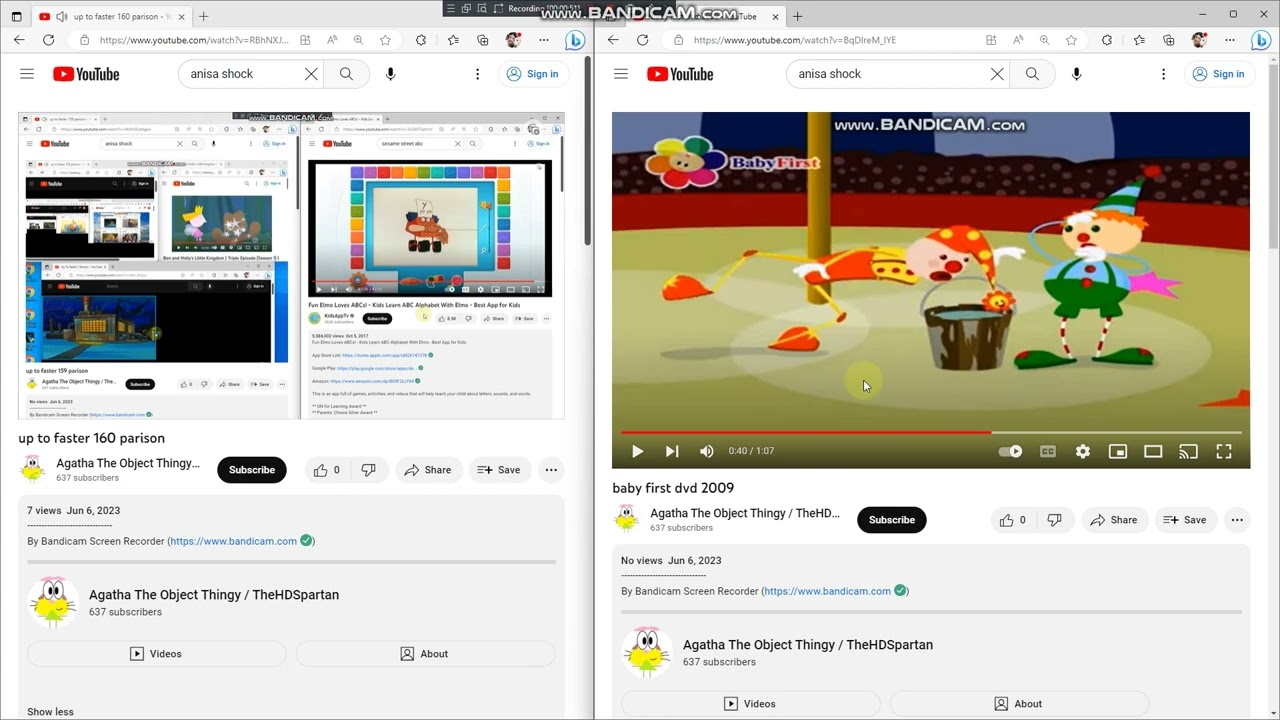Enable miniplayer mode
This screenshot has height=720, width=1280.
coord(1118,451)
